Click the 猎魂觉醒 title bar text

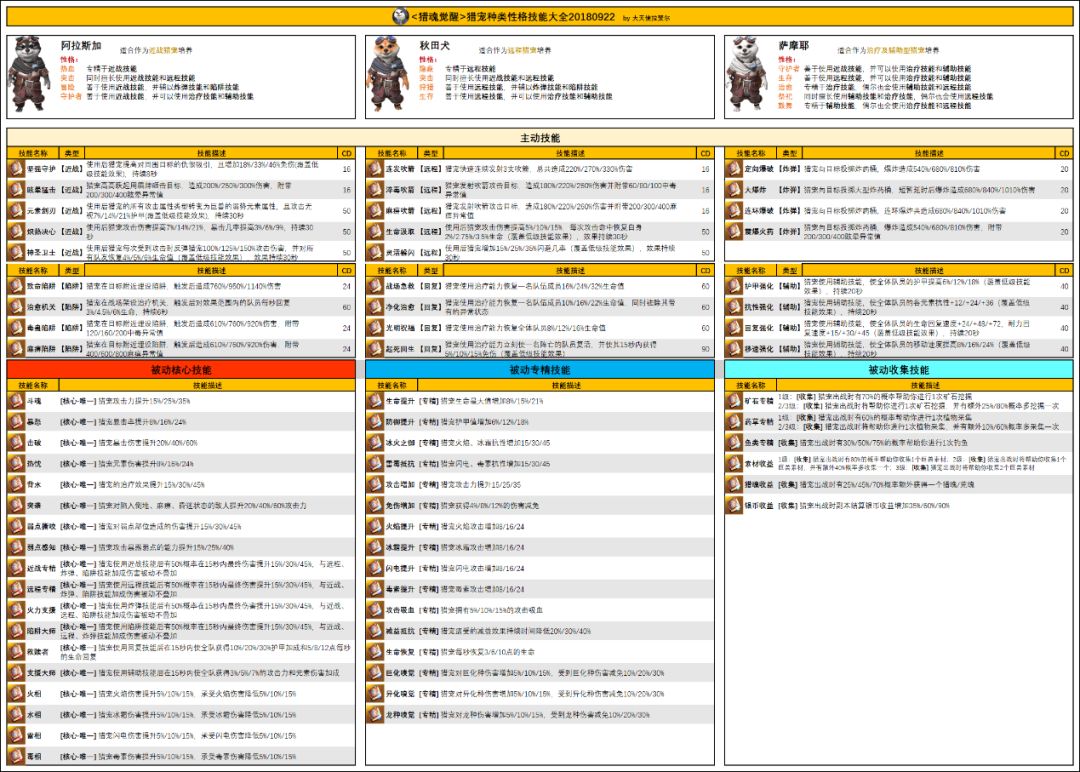[x=540, y=16]
